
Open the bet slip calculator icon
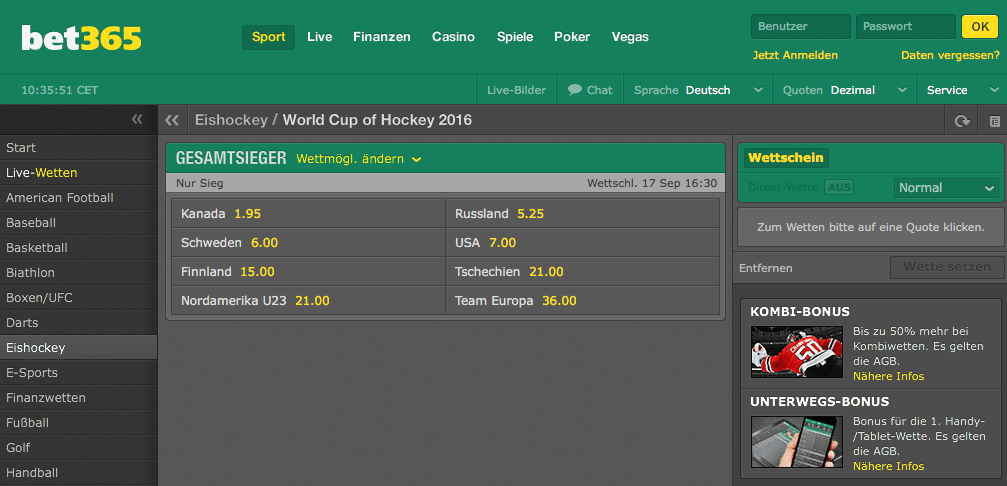994,121
